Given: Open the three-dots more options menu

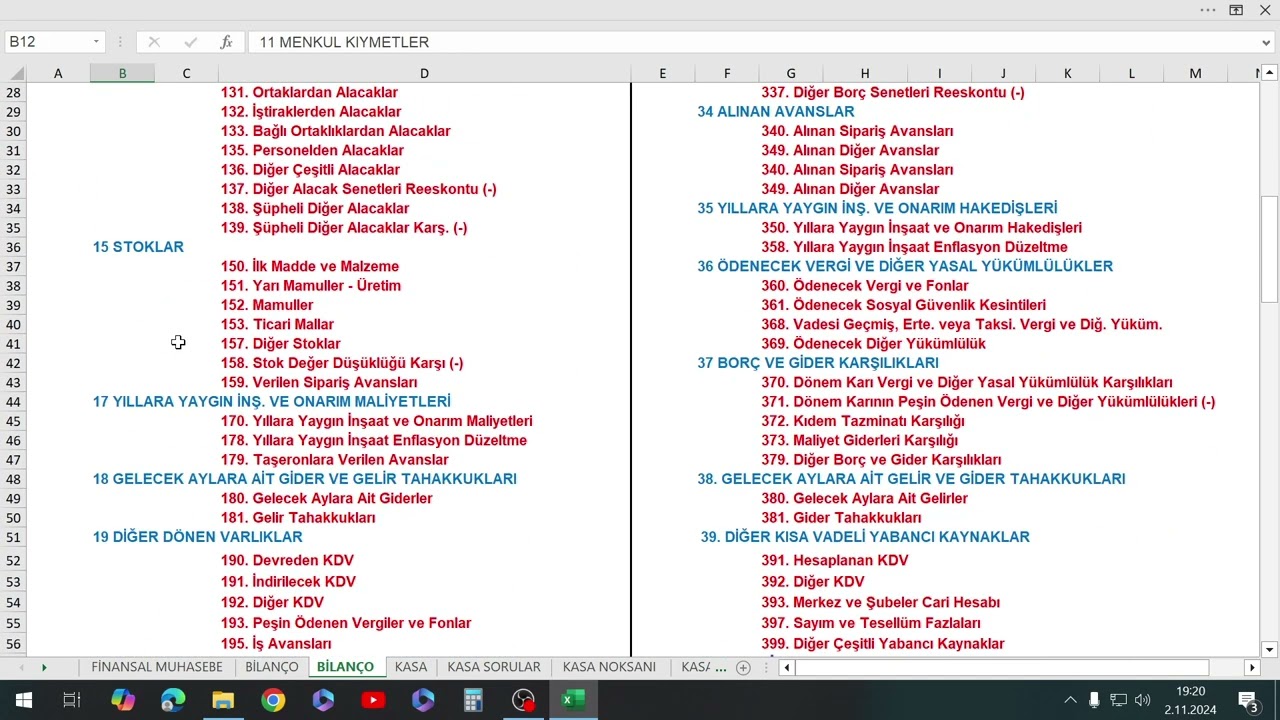Looking at the screenshot, I should (x=1208, y=10).
